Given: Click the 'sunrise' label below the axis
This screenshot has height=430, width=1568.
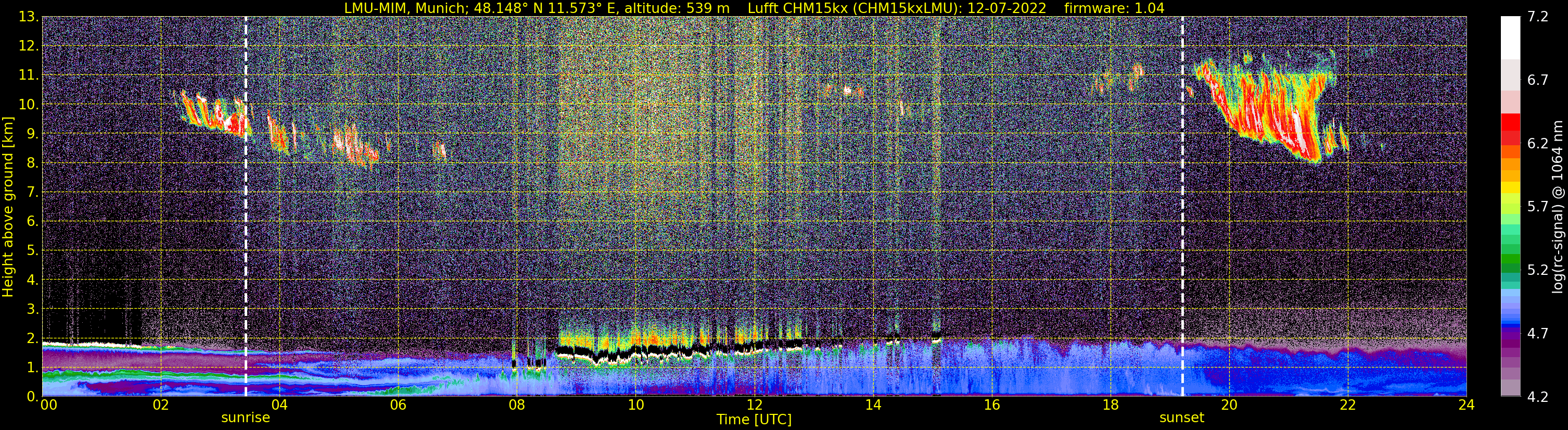Looking at the screenshot, I should [245, 418].
